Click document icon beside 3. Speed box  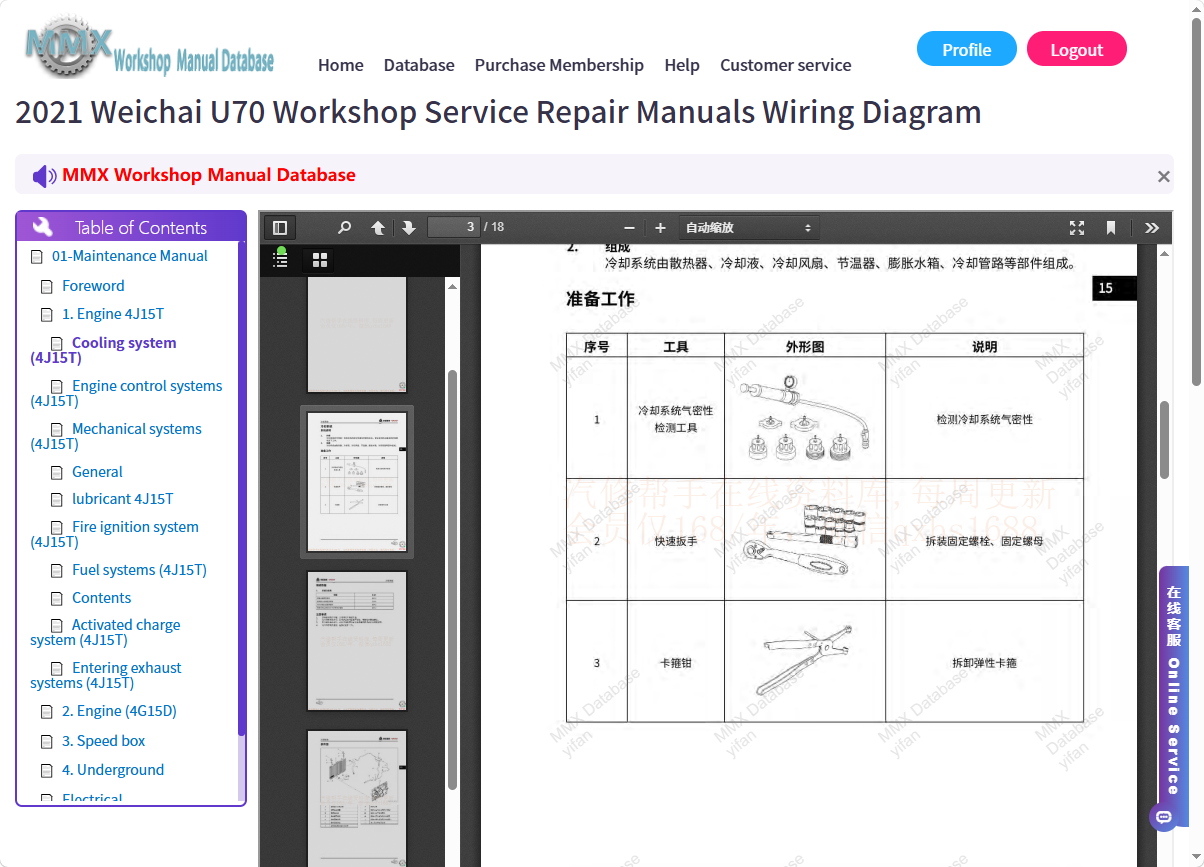(46, 742)
